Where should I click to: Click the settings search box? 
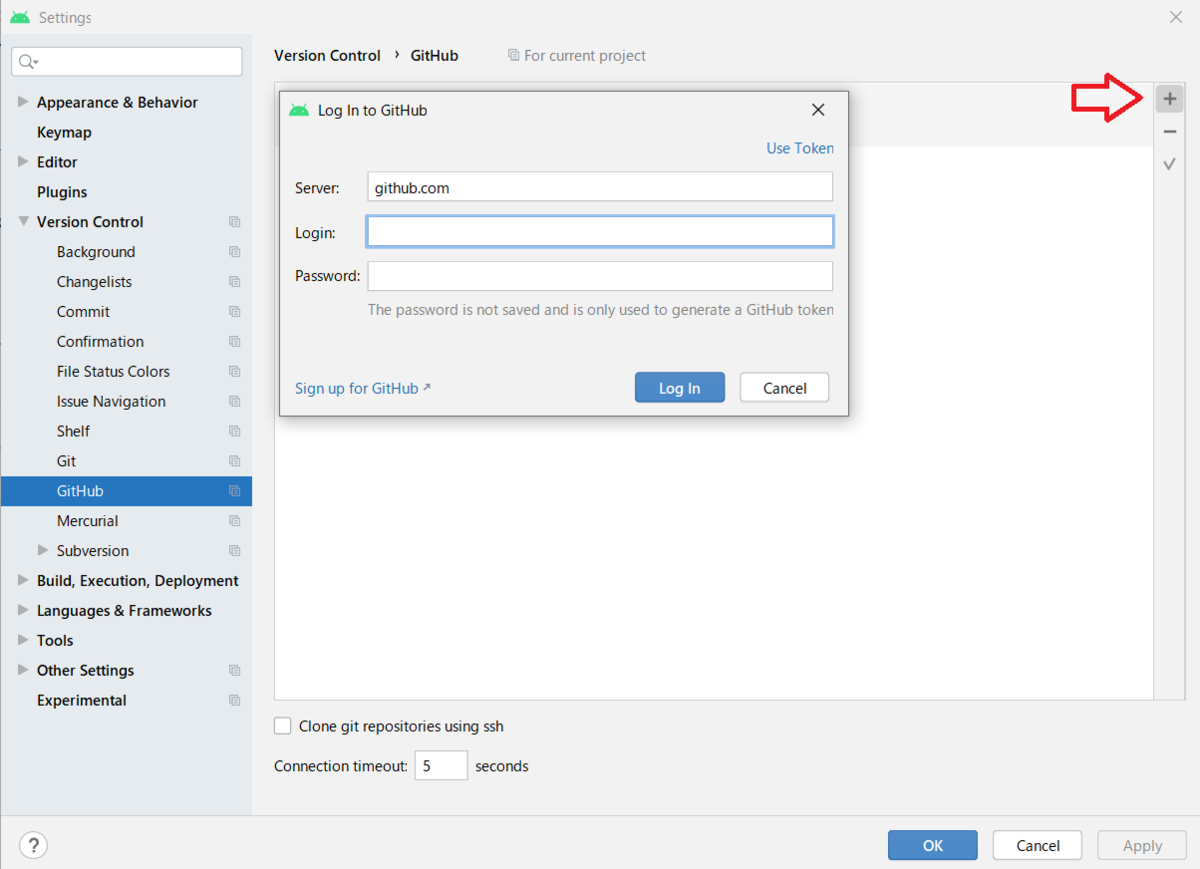click(127, 62)
